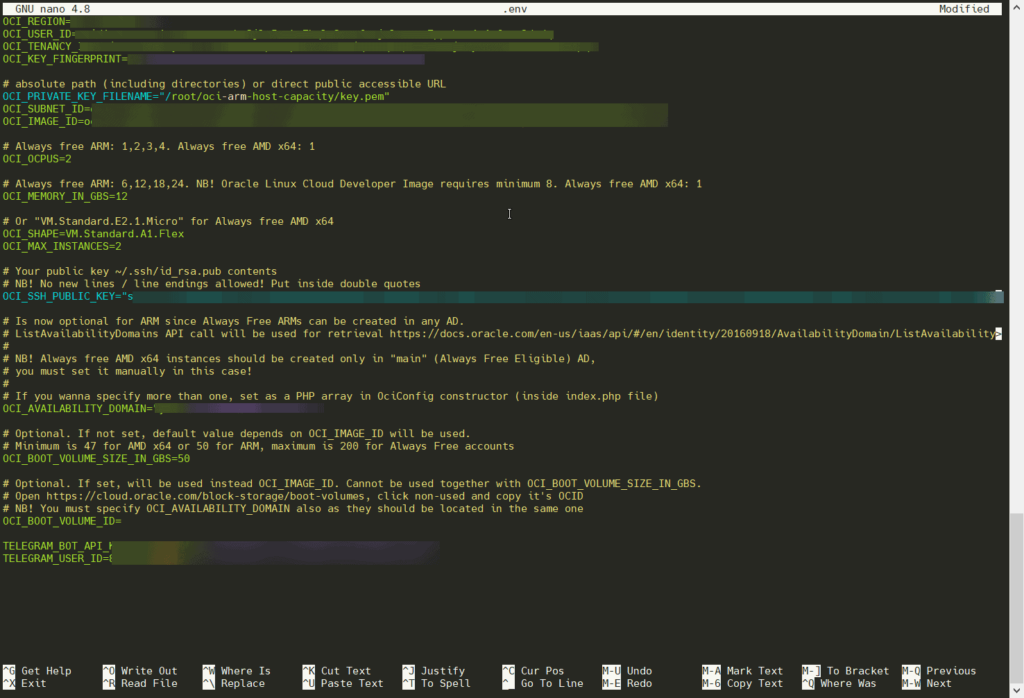Click the 'you must set it manually' comment
Screen dimensions: 1024x698
point(127,372)
